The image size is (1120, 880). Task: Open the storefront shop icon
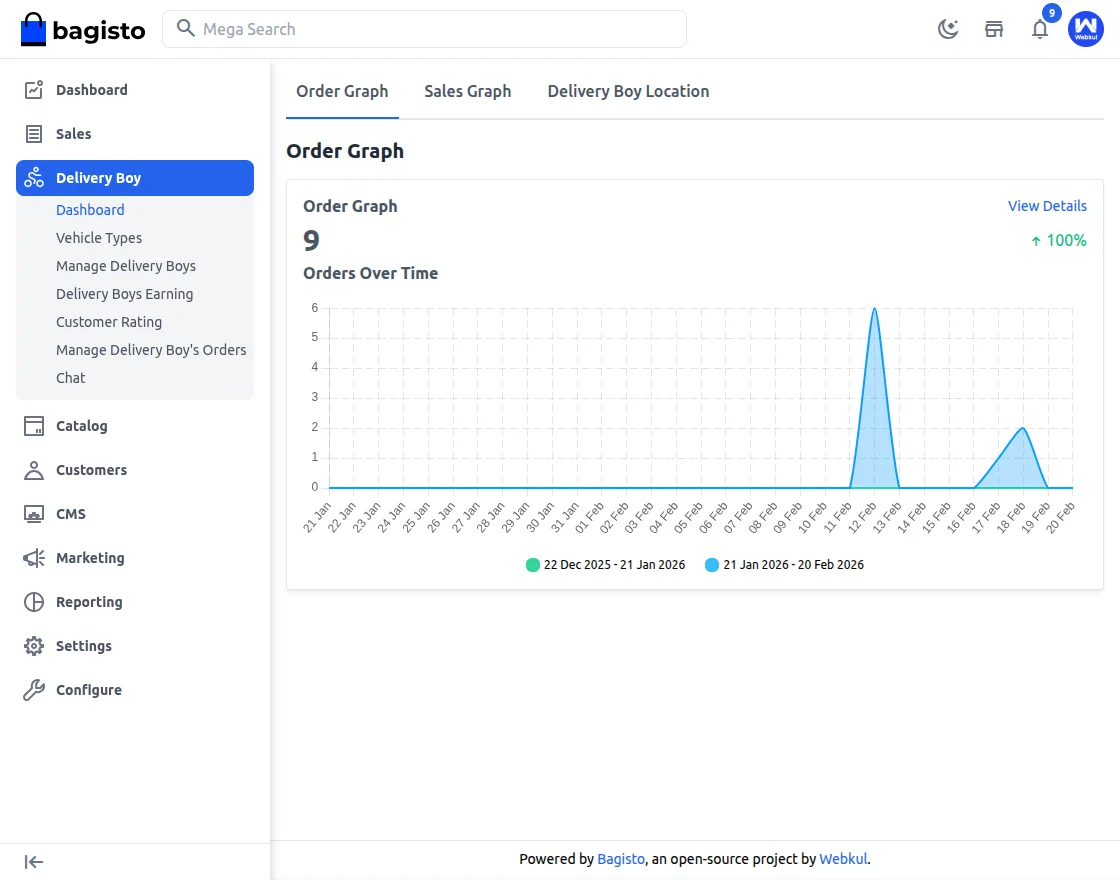994,29
